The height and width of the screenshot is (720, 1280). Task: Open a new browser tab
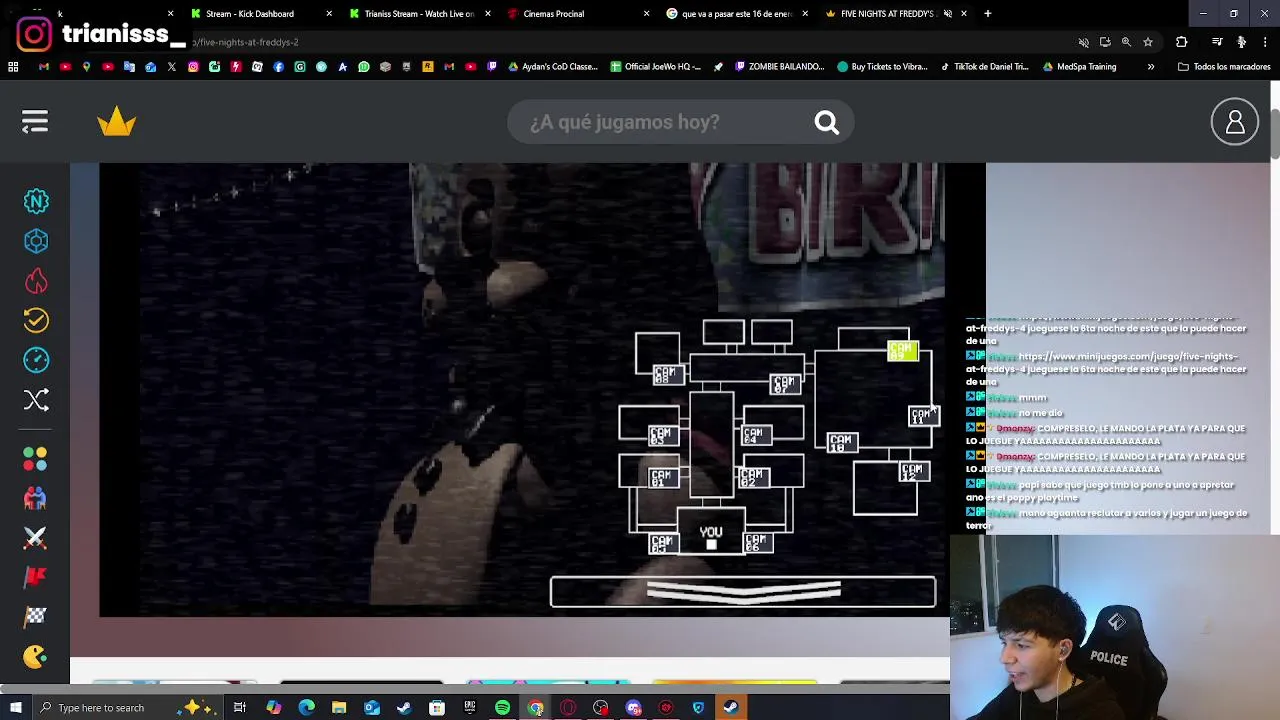coord(987,14)
